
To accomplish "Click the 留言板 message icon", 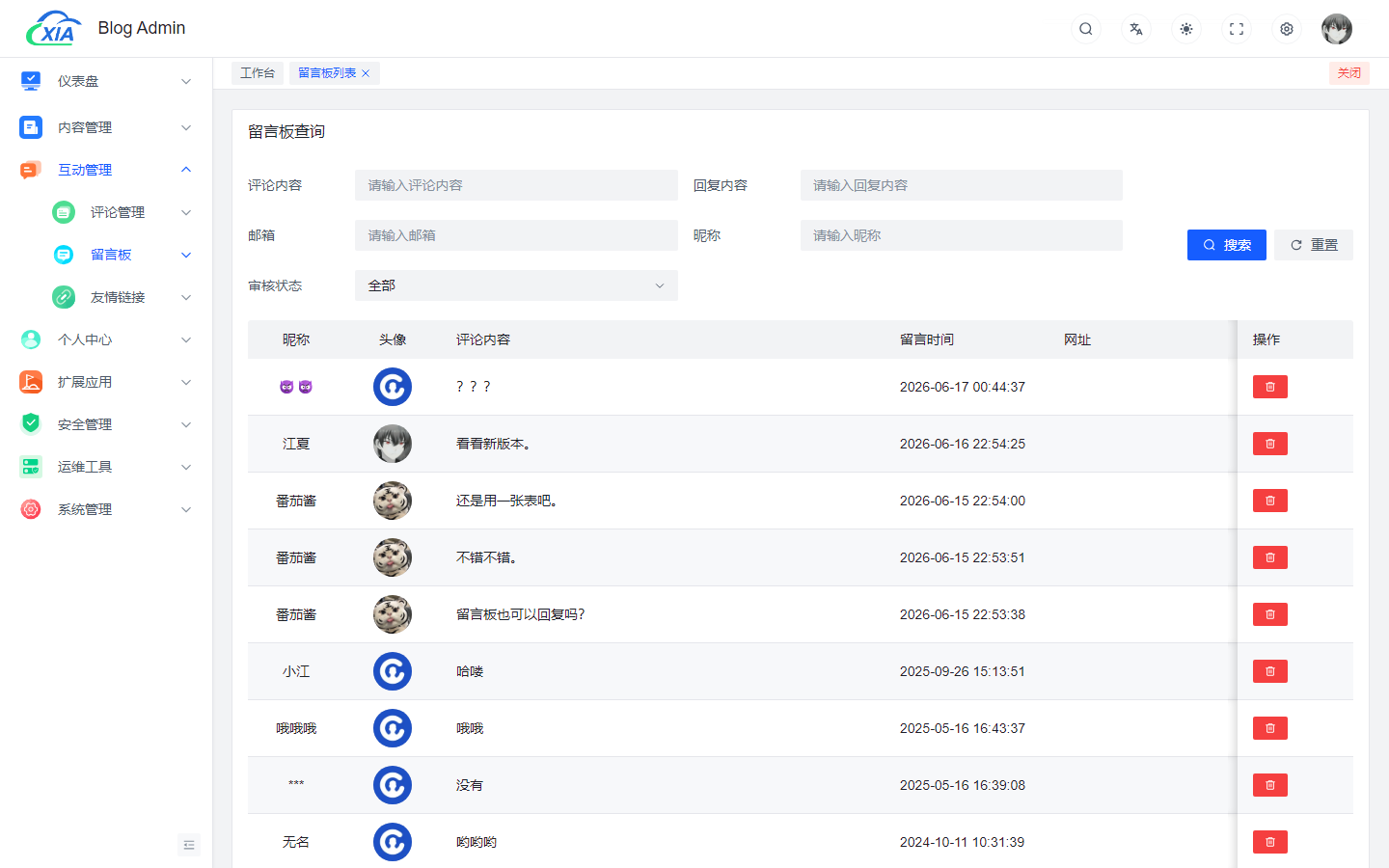I will pyautogui.click(x=64, y=255).
